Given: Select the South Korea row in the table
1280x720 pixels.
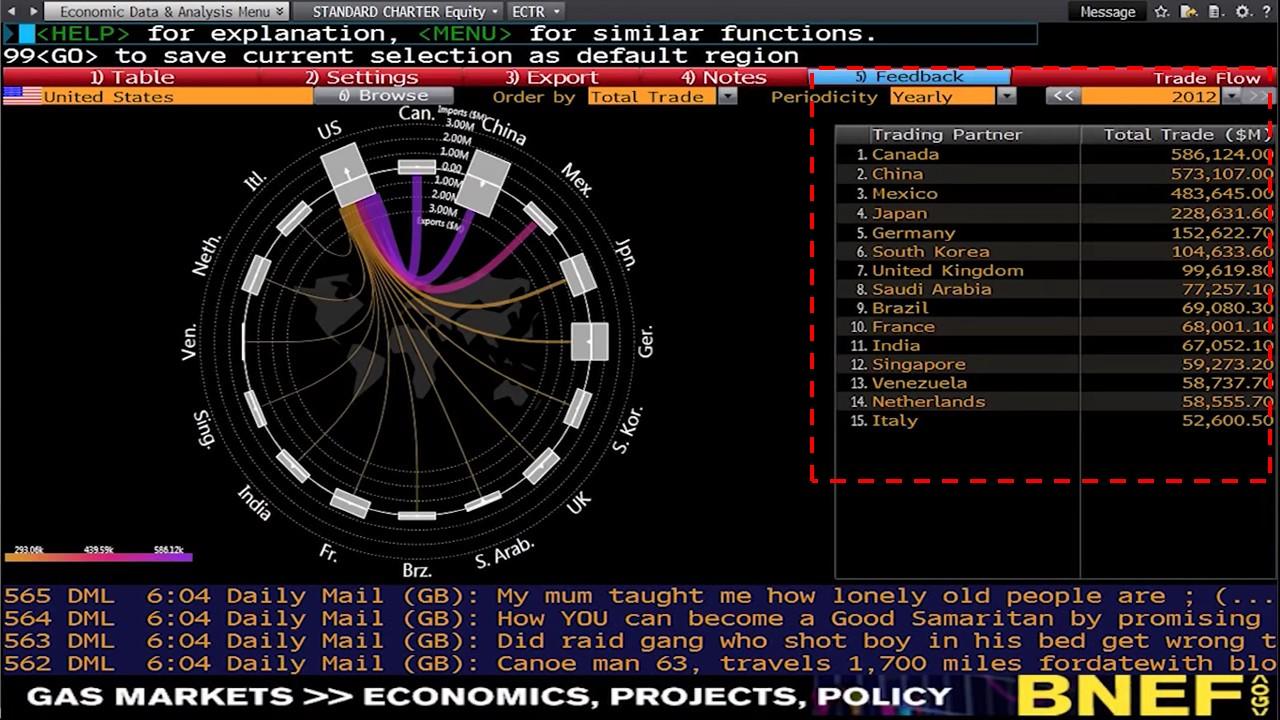Looking at the screenshot, I should coord(1055,251).
